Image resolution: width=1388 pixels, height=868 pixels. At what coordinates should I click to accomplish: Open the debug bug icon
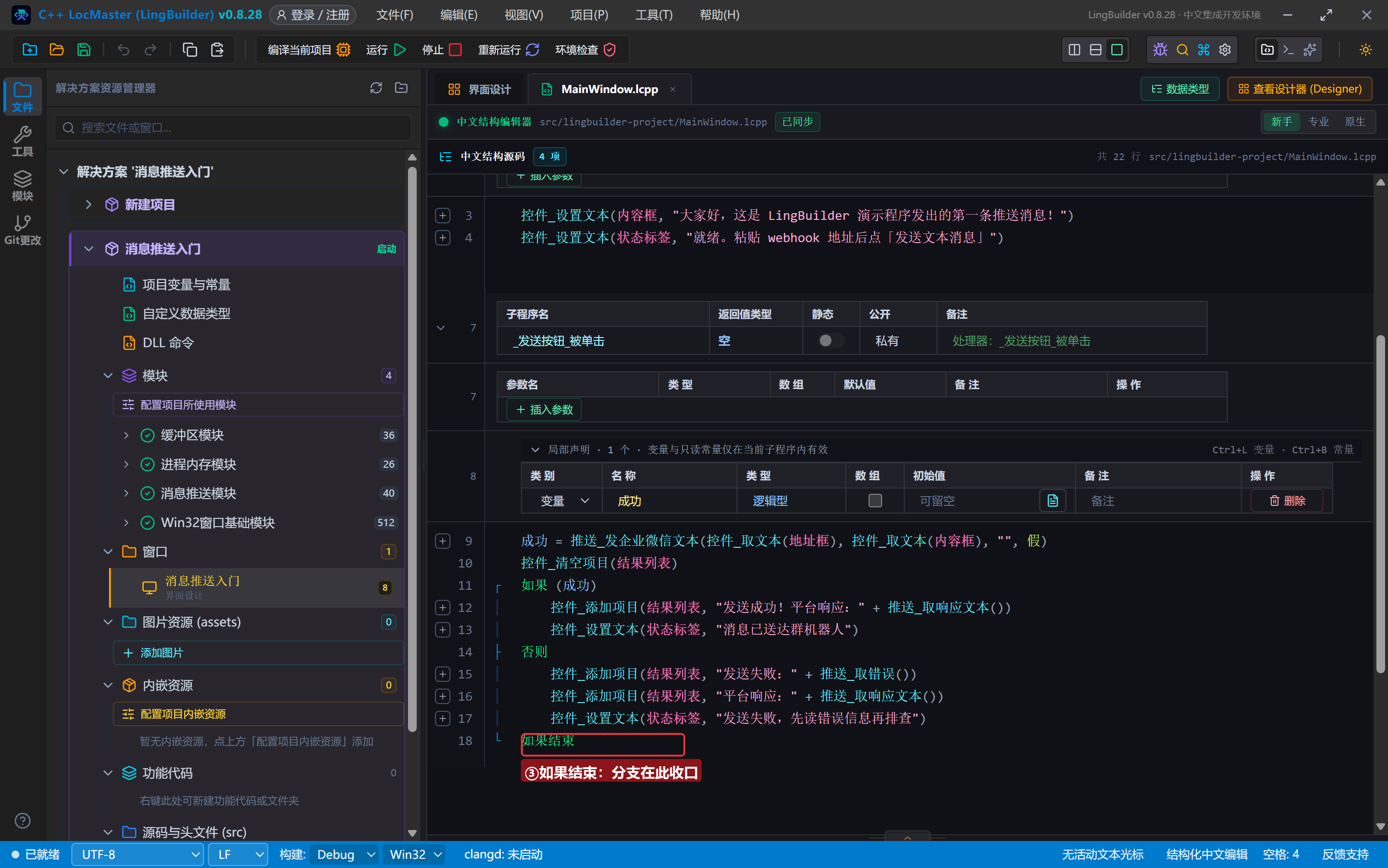pyautogui.click(x=1160, y=50)
